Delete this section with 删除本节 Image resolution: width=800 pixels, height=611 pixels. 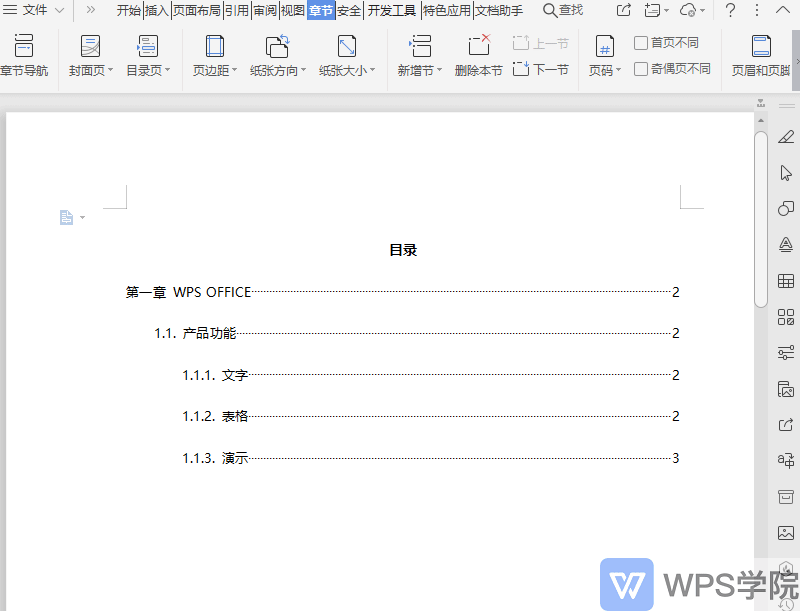(479, 55)
